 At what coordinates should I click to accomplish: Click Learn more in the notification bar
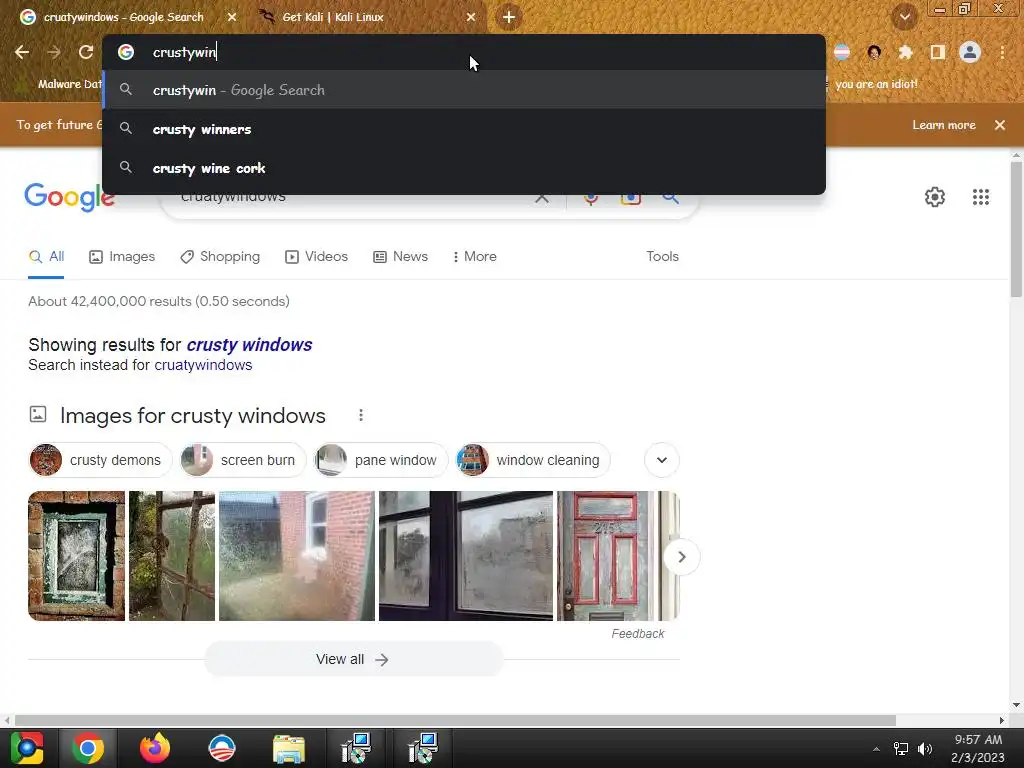tap(944, 125)
